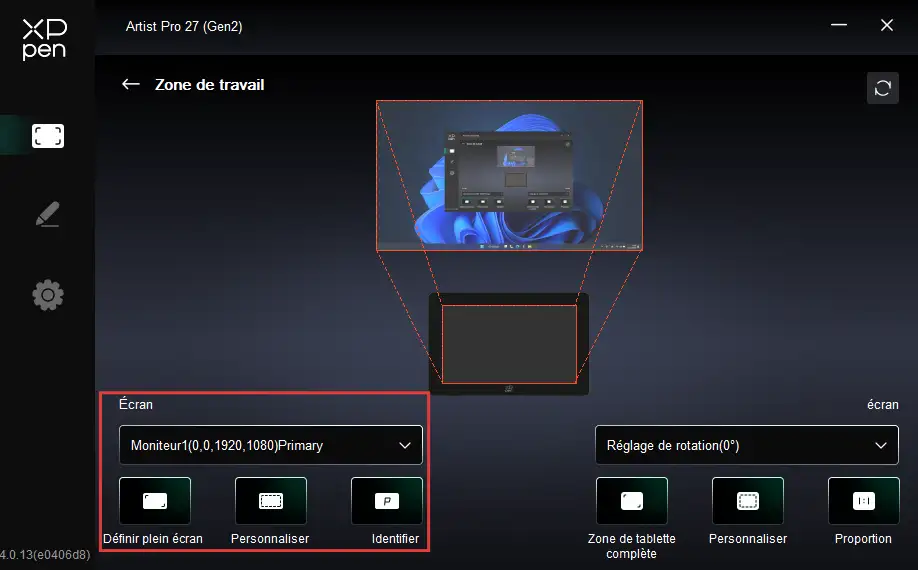Image resolution: width=918 pixels, height=570 pixels.
Task: Choose Personnaliser under the Écran section
Action: 270,501
